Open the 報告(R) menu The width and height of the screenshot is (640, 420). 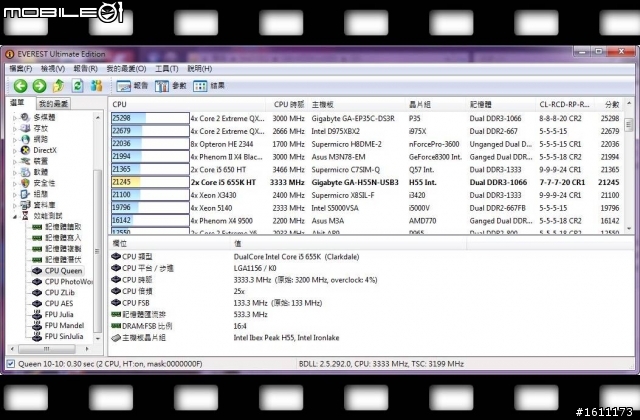pos(85,69)
